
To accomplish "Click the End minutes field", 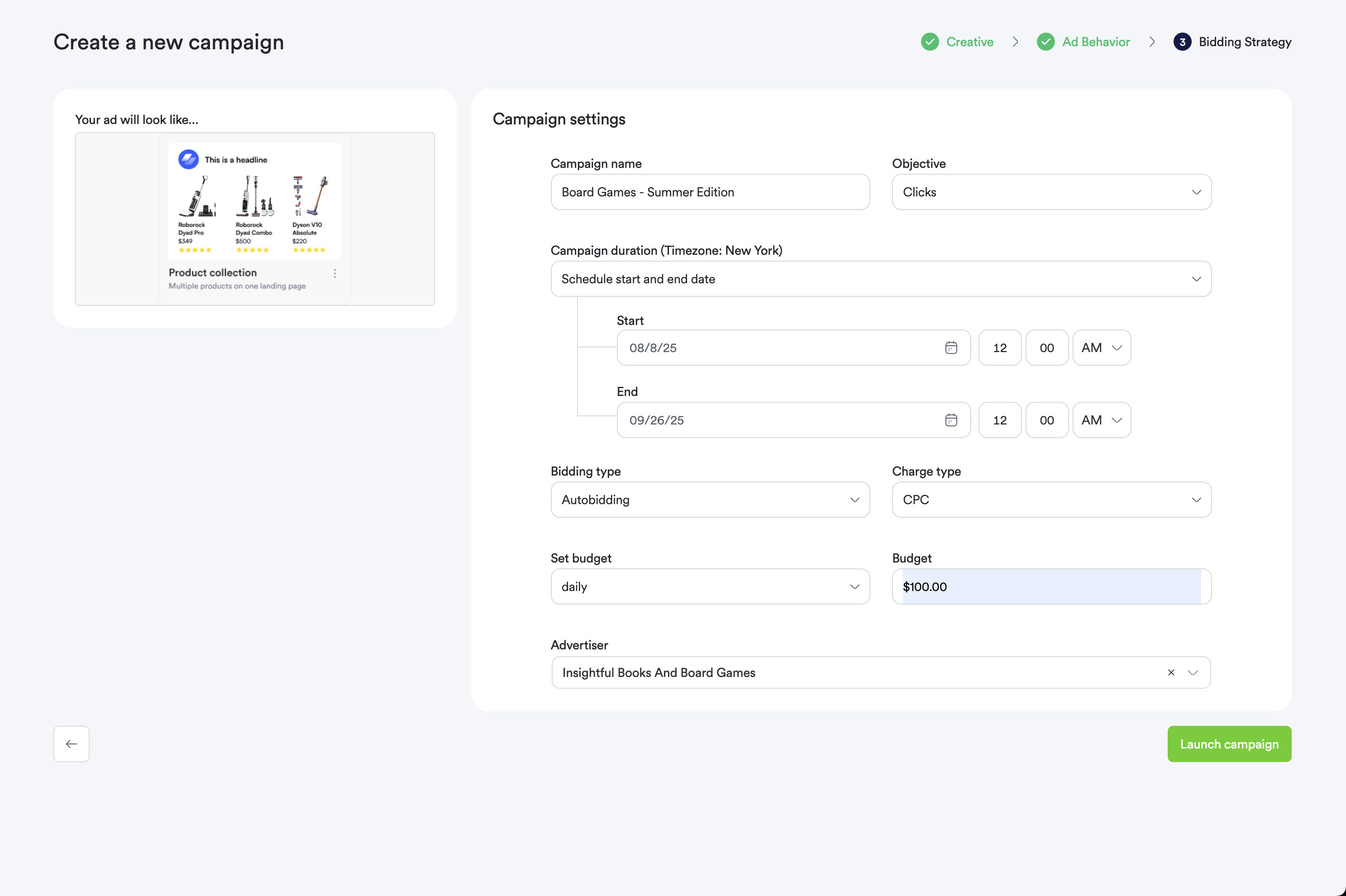I will click(x=1046, y=420).
